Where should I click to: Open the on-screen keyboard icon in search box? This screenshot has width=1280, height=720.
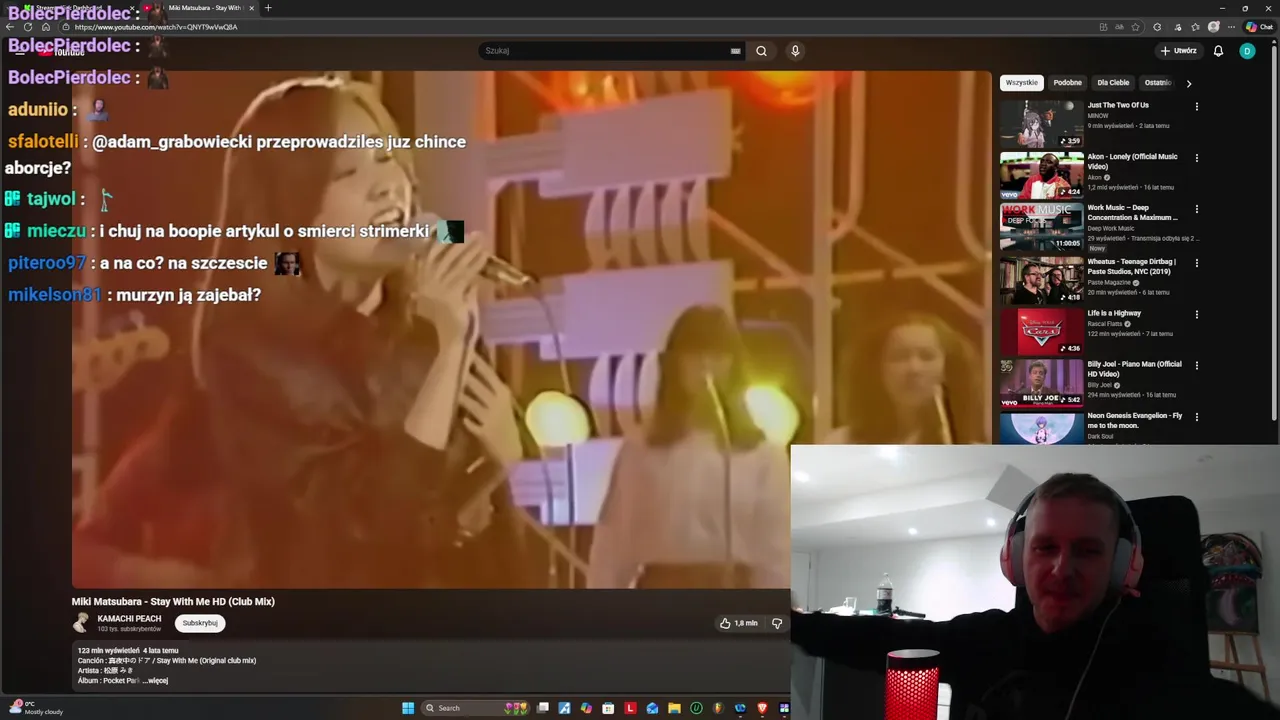point(736,51)
